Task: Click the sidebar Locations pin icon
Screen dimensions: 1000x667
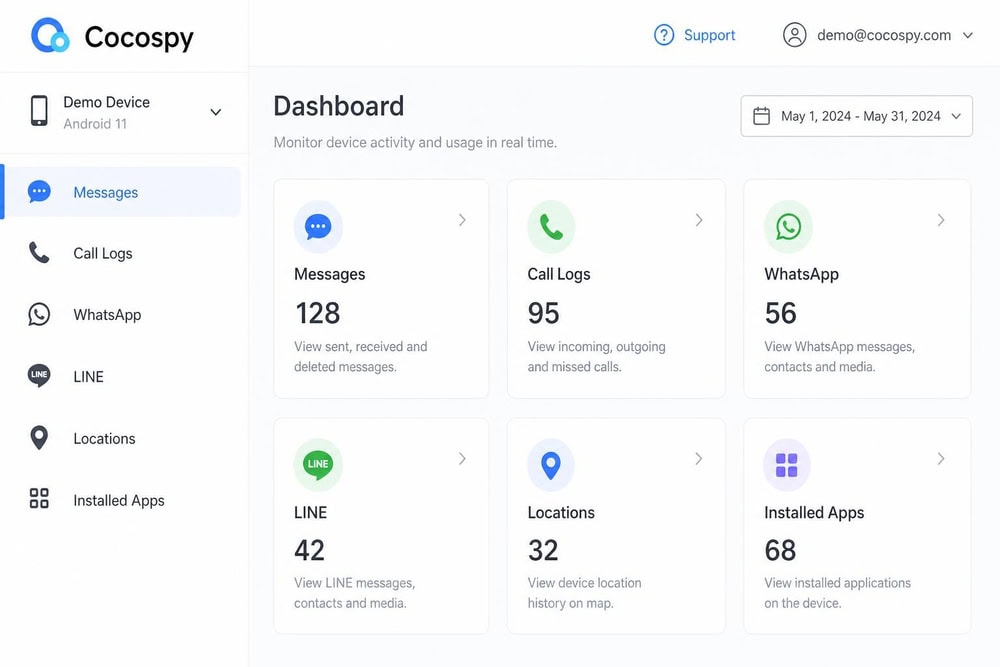Action: tap(39, 438)
